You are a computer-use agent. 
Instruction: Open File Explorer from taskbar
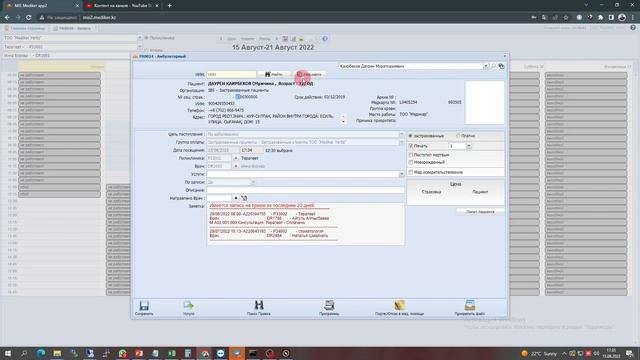(57, 353)
